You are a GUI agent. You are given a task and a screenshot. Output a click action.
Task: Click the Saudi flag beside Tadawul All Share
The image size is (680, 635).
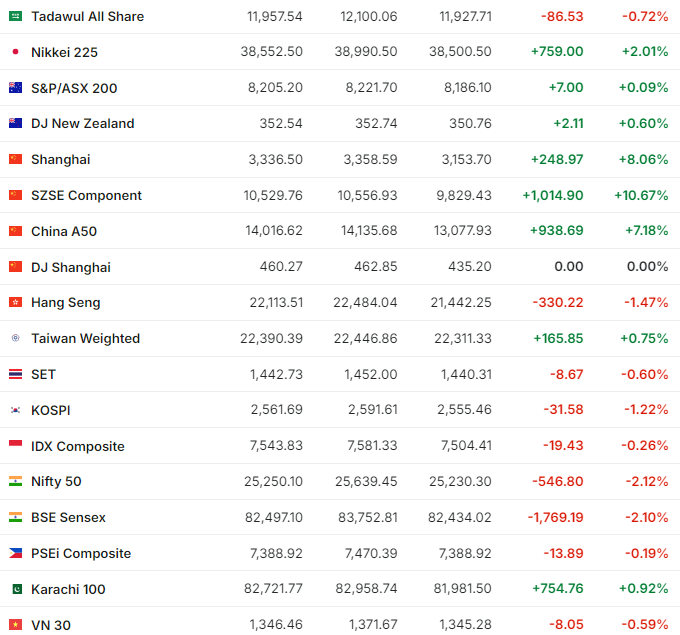pos(15,16)
